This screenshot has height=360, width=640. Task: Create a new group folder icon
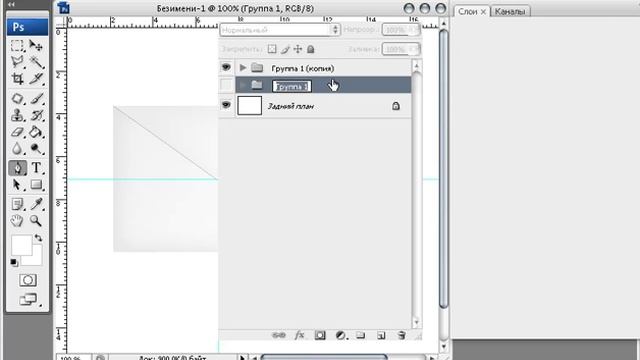click(360, 336)
